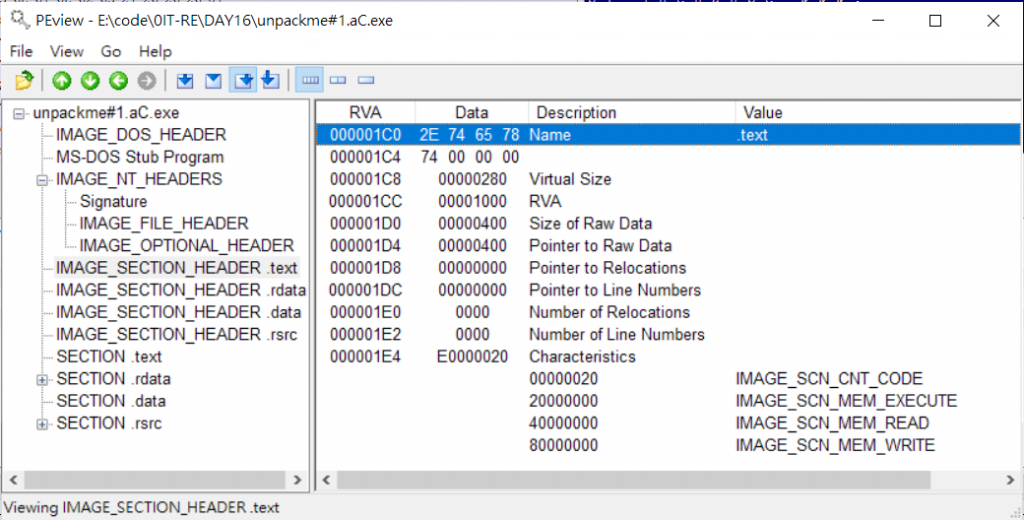
Task: Click the Data column header
Action: 472,112
